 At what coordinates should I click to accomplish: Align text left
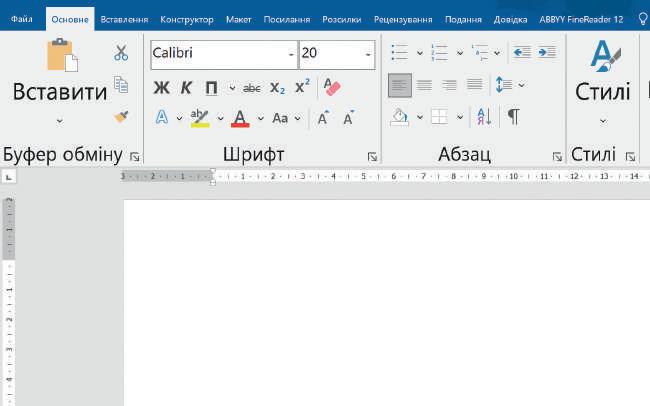pos(400,85)
